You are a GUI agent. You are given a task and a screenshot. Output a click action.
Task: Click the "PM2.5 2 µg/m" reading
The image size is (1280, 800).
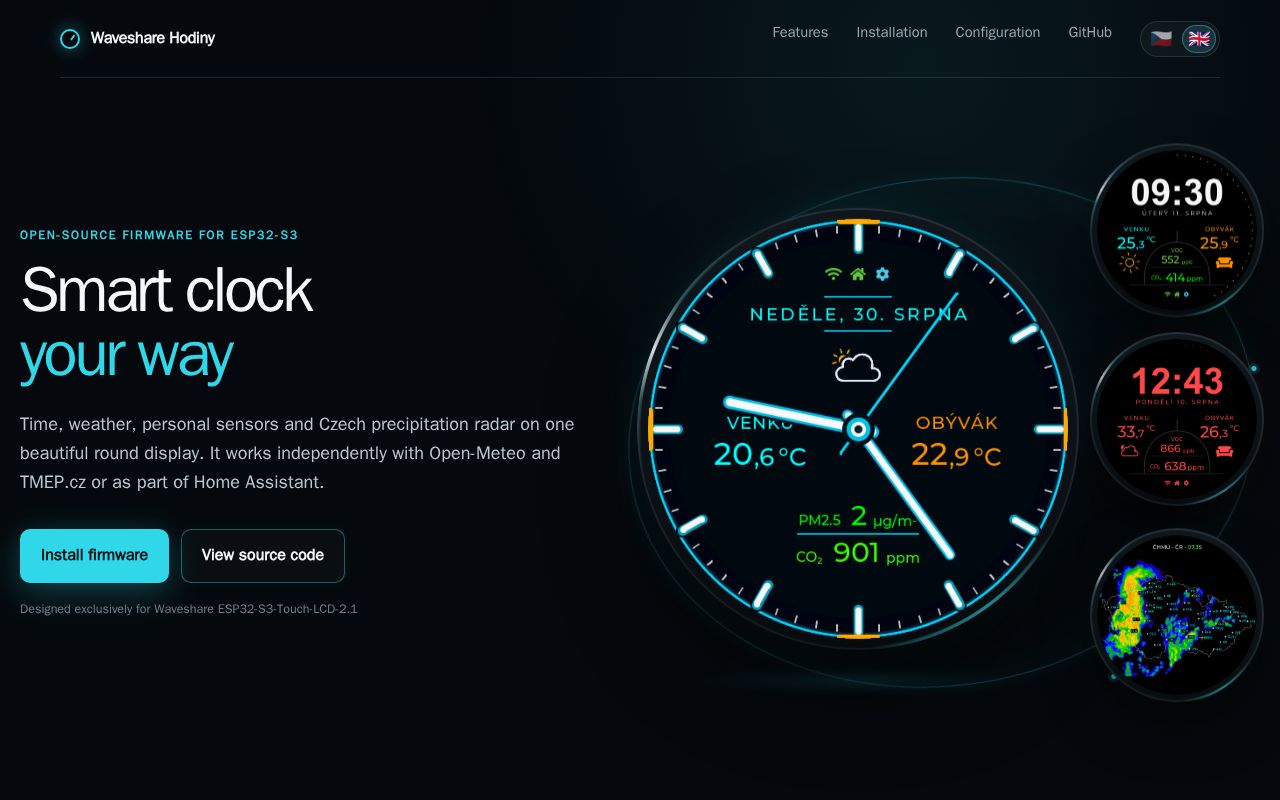coord(857,517)
